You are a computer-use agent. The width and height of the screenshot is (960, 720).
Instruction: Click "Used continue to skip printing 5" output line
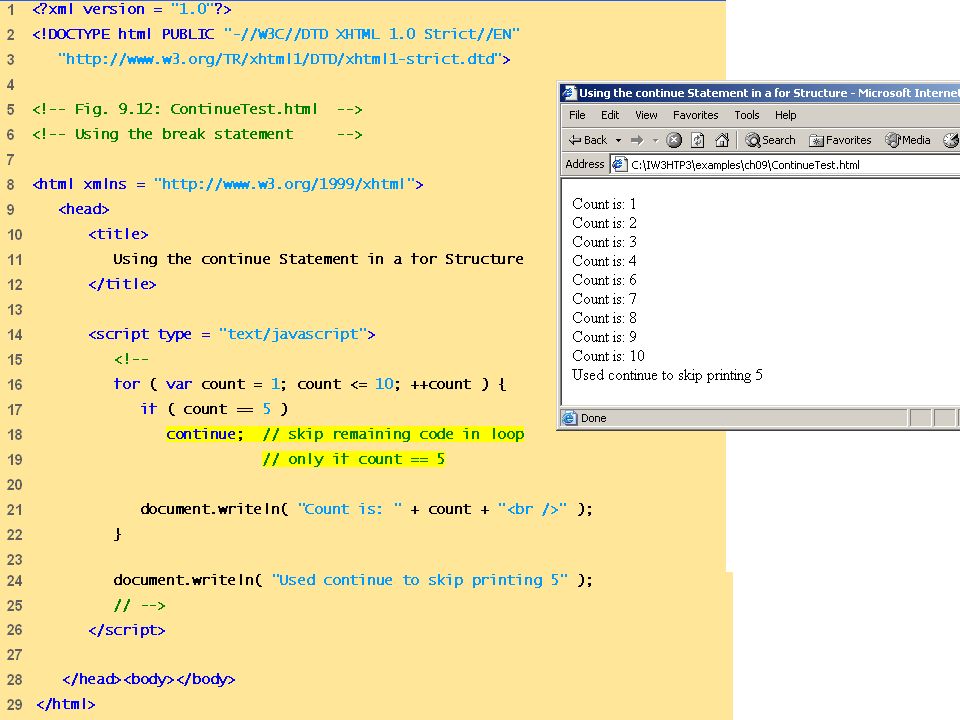(667, 375)
